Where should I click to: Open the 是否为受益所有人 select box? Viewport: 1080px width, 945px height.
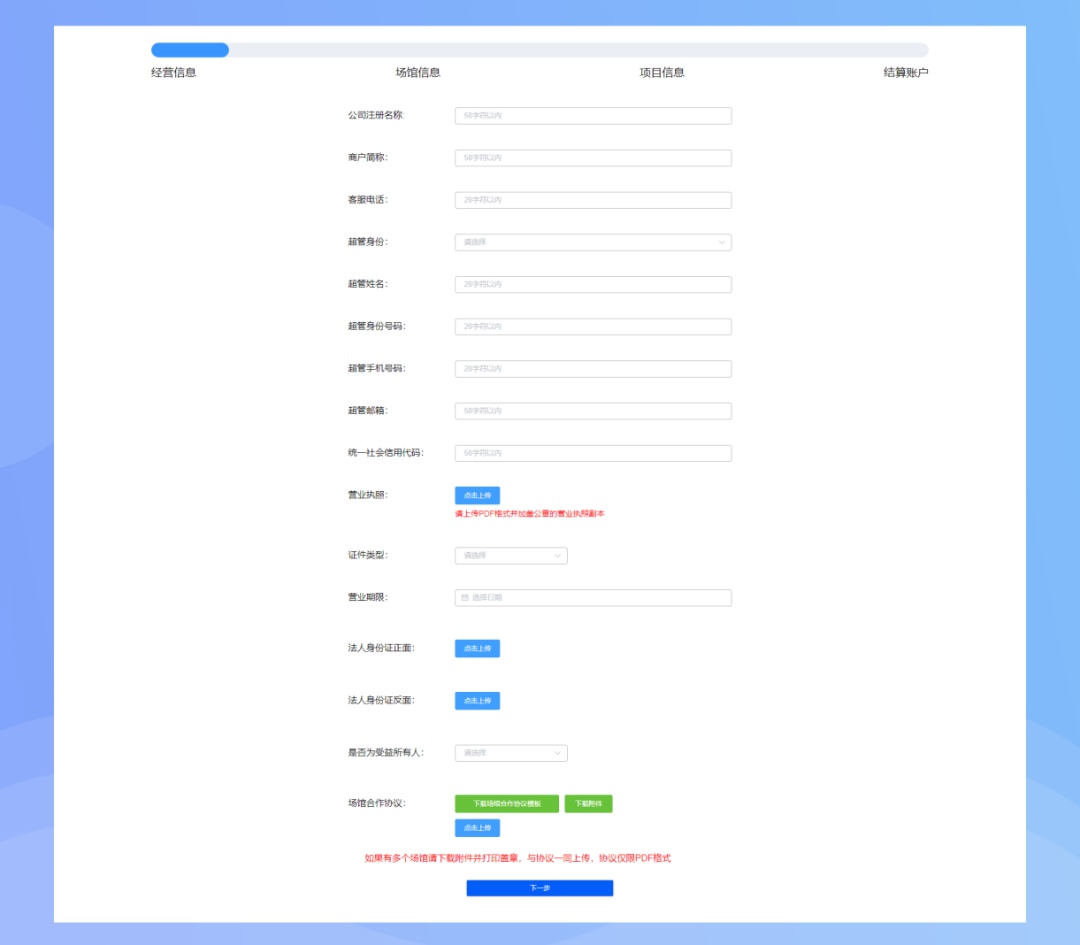510,753
